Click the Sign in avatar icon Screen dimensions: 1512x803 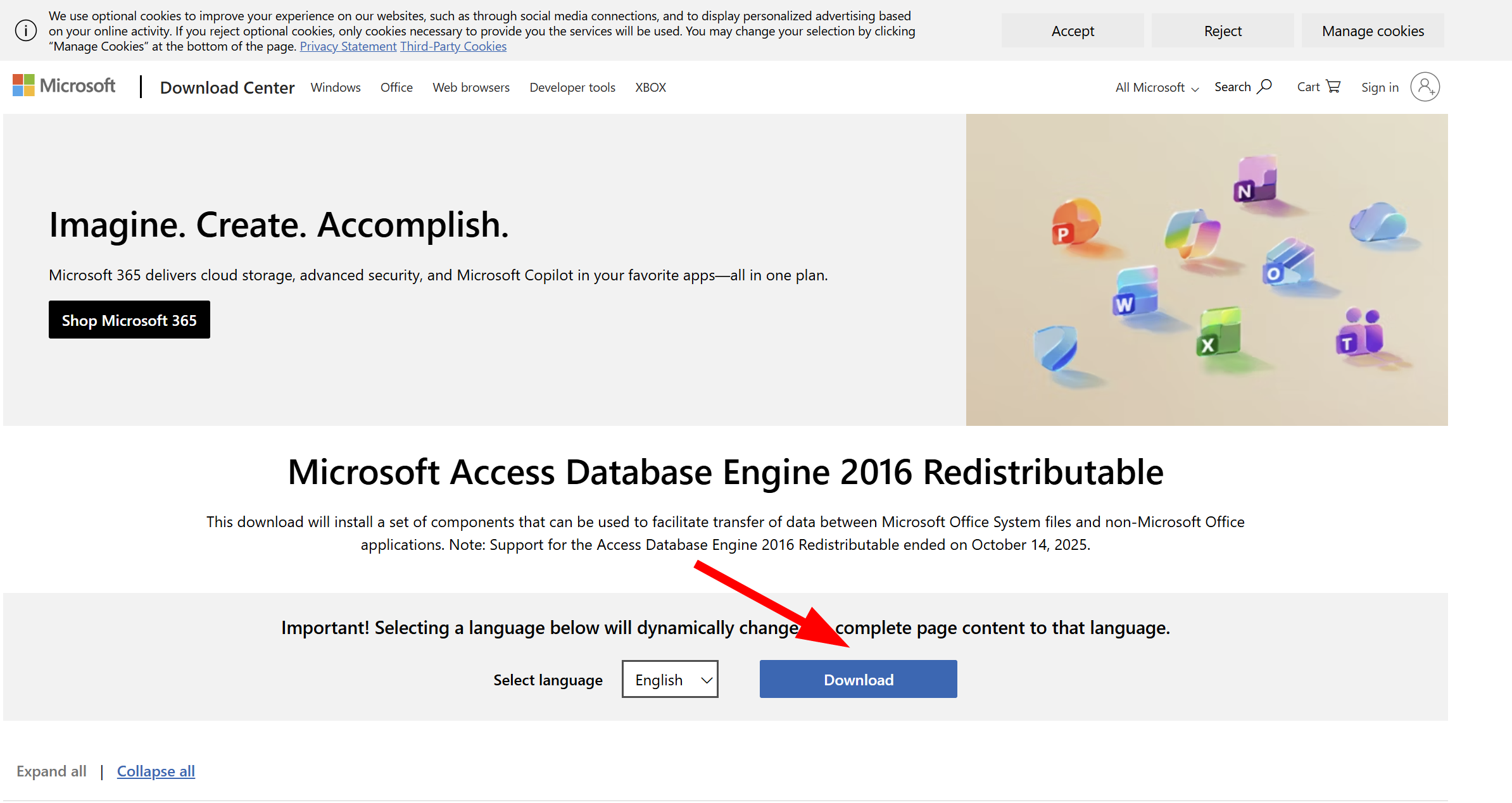point(1425,87)
